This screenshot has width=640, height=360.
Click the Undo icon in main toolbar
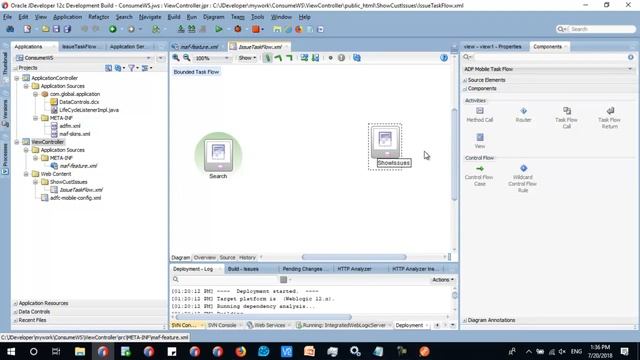tap(84, 29)
